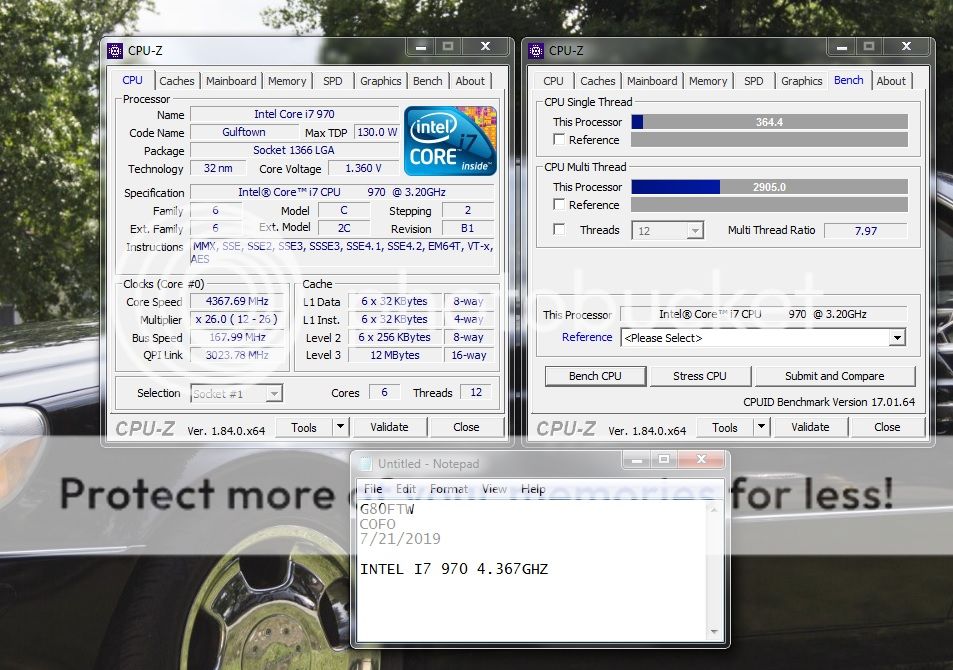953x670 pixels.
Task: Click the Intel Core i7 logo
Action: tap(450, 141)
